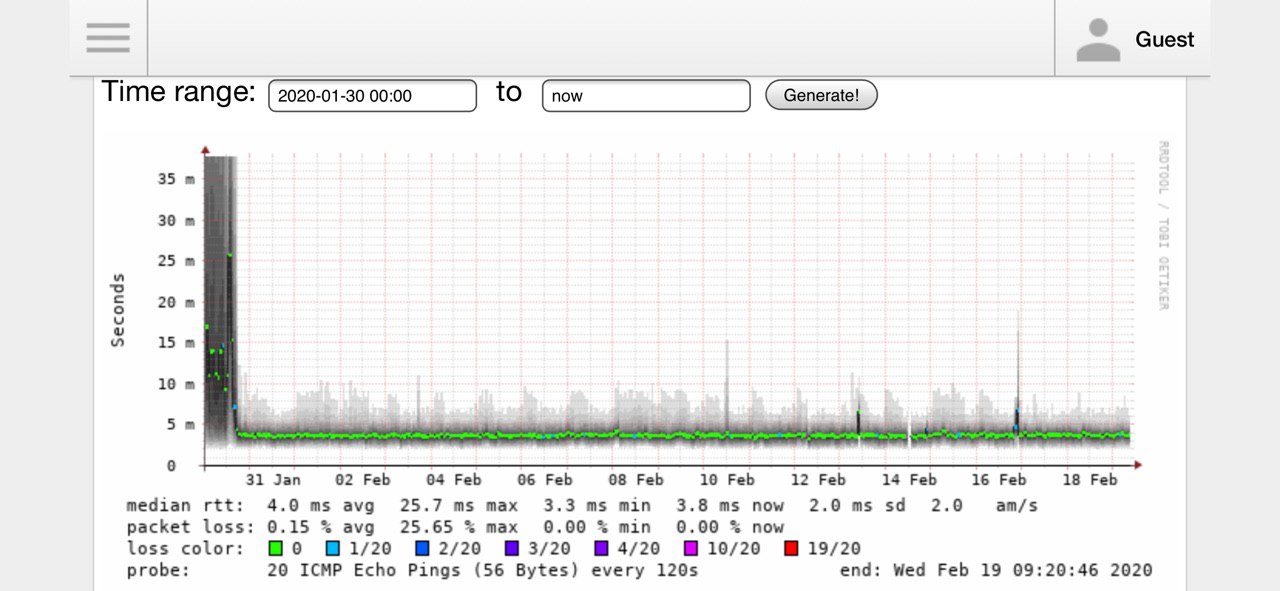
Task: Click the 10 m y-axis value
Action: click(177, 384)
